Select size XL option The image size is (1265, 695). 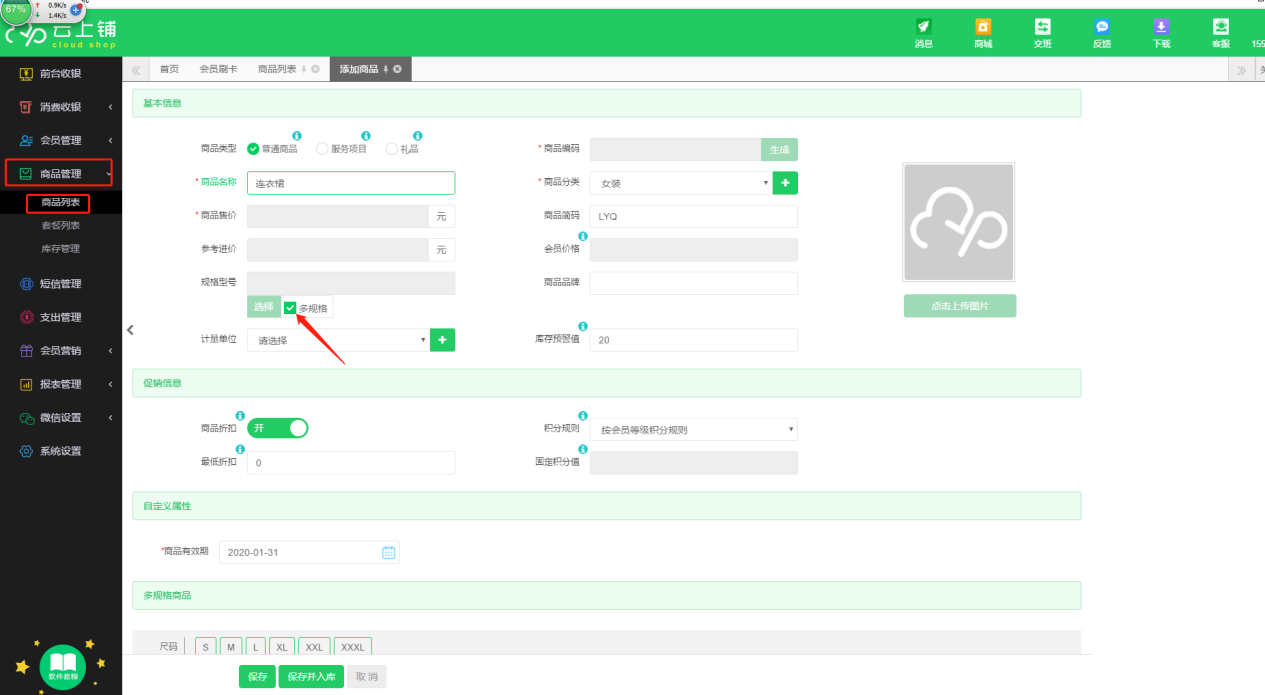click(282, 647)
